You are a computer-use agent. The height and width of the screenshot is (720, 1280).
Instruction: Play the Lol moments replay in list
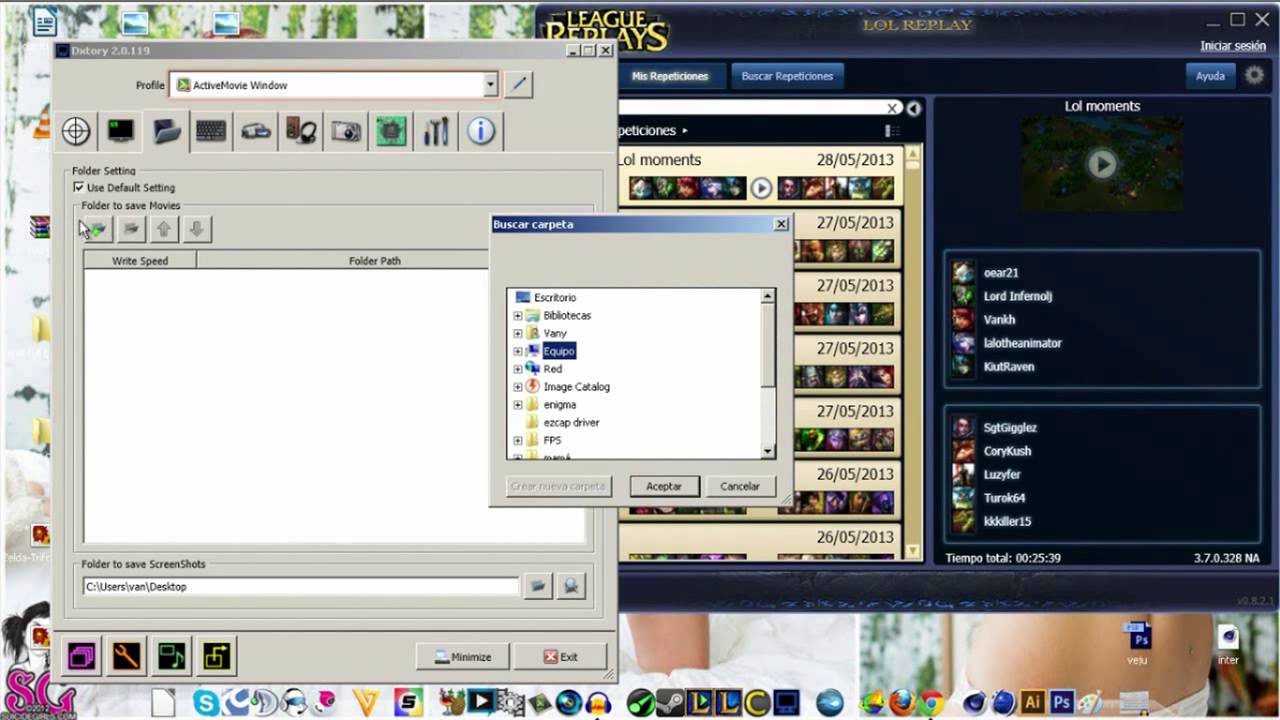point(761,188)
